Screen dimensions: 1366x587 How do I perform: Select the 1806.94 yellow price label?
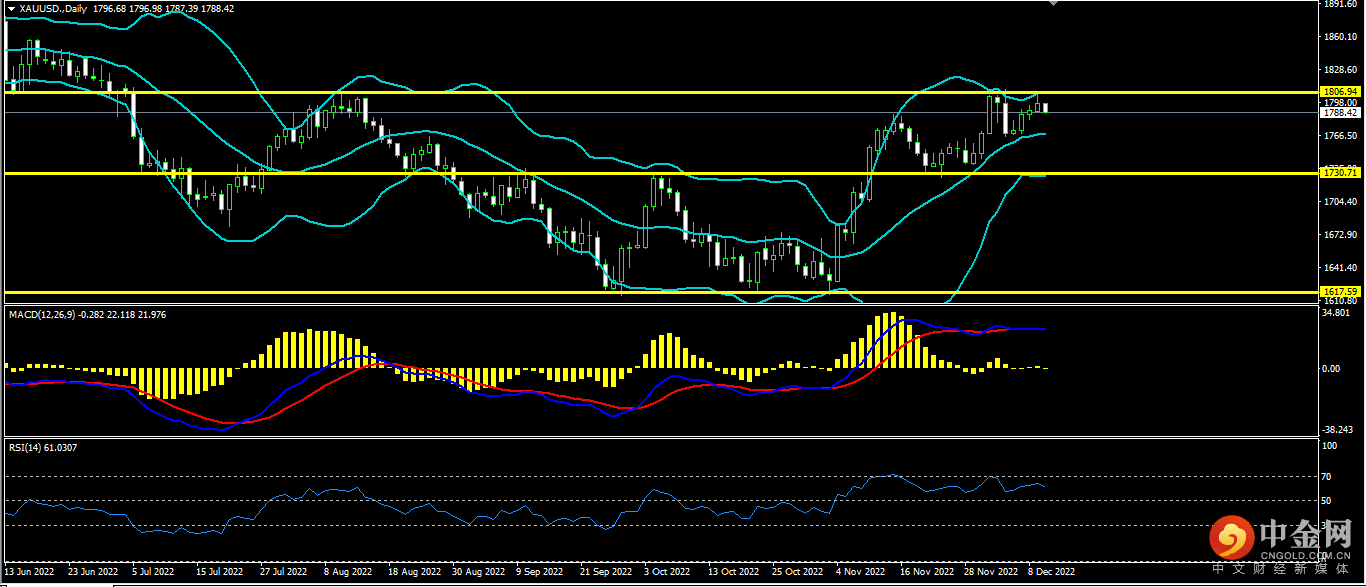tap(1337, 92)
